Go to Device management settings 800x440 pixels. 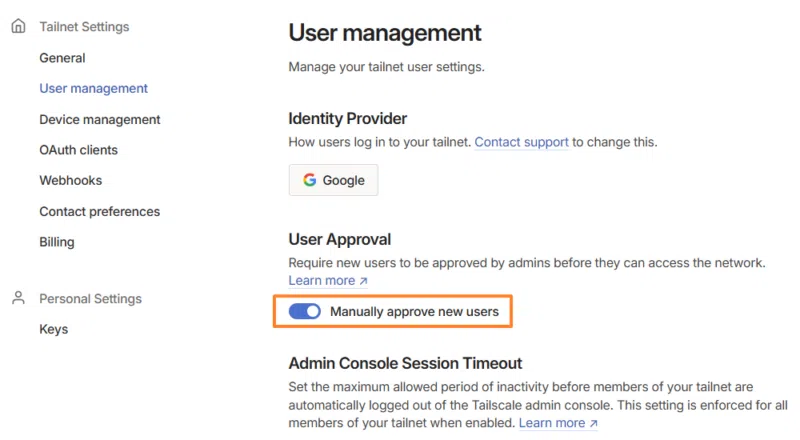99,119
